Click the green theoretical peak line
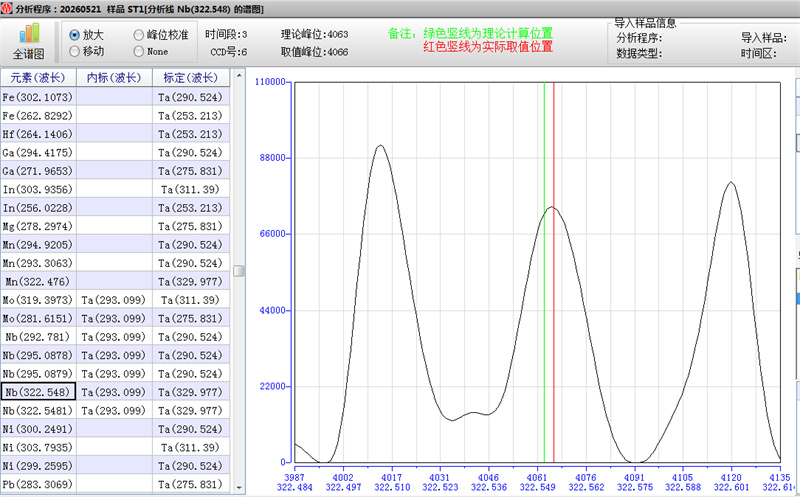This screenshot has width=800, height=497. pyautogui.click(x=544, y=272)
